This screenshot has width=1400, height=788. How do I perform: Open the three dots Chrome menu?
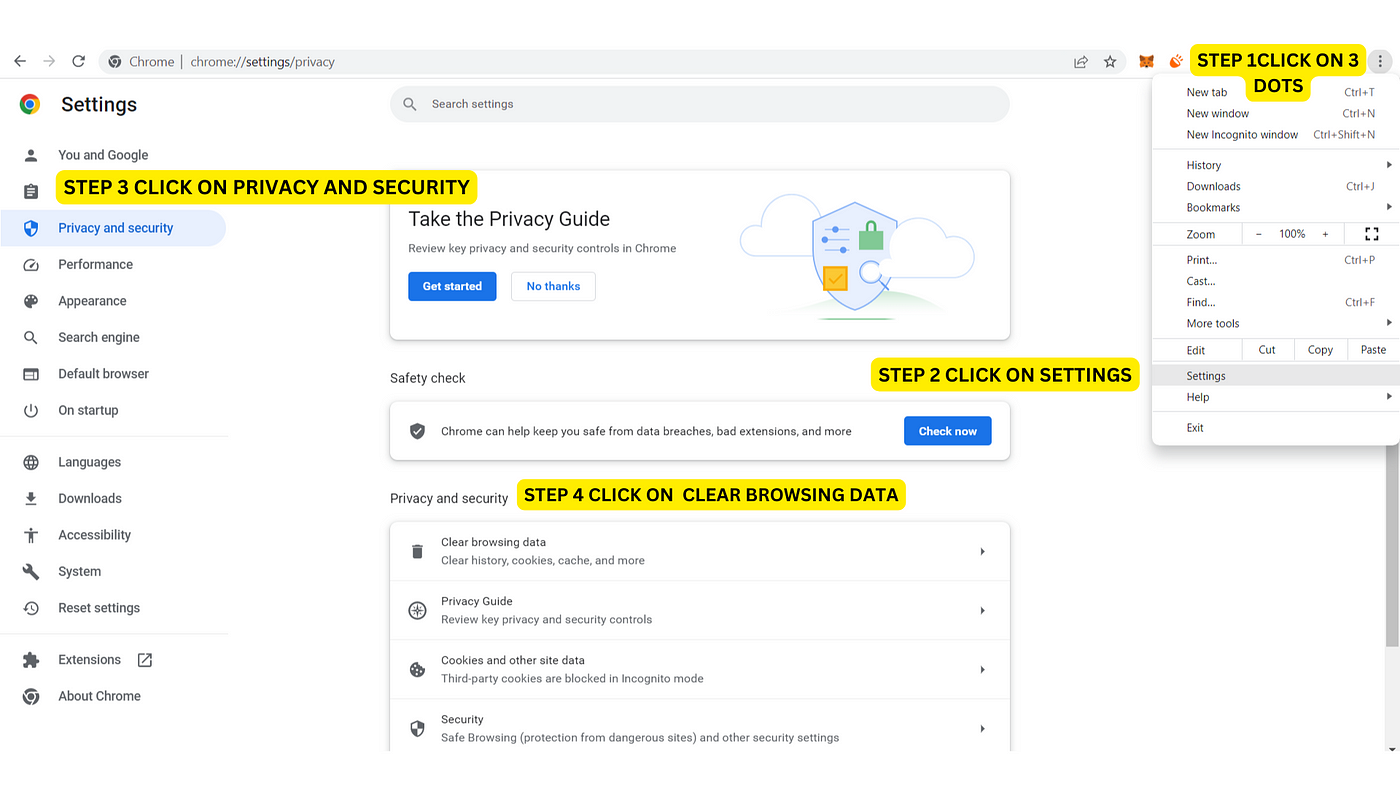[1380, 61]
